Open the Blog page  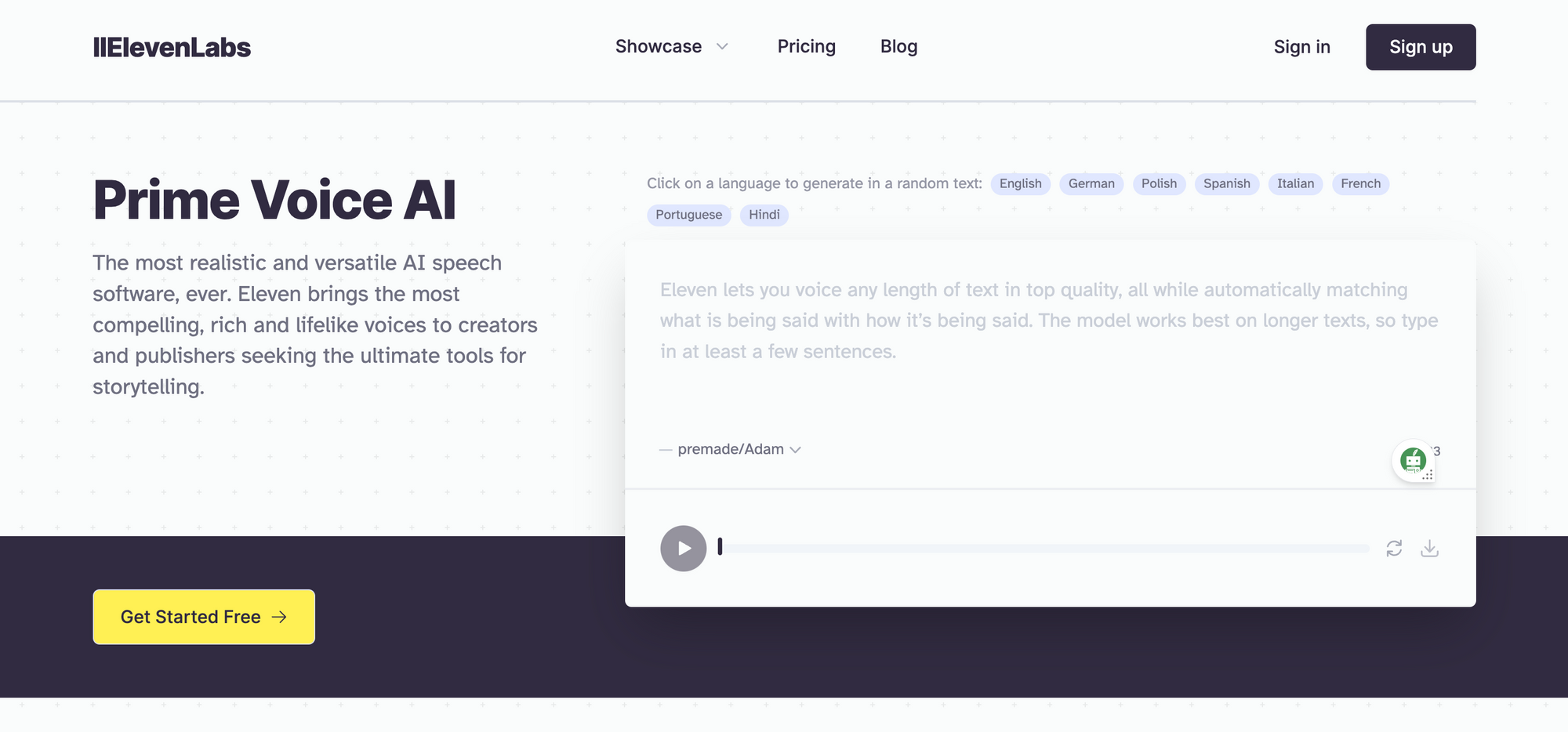898,46
